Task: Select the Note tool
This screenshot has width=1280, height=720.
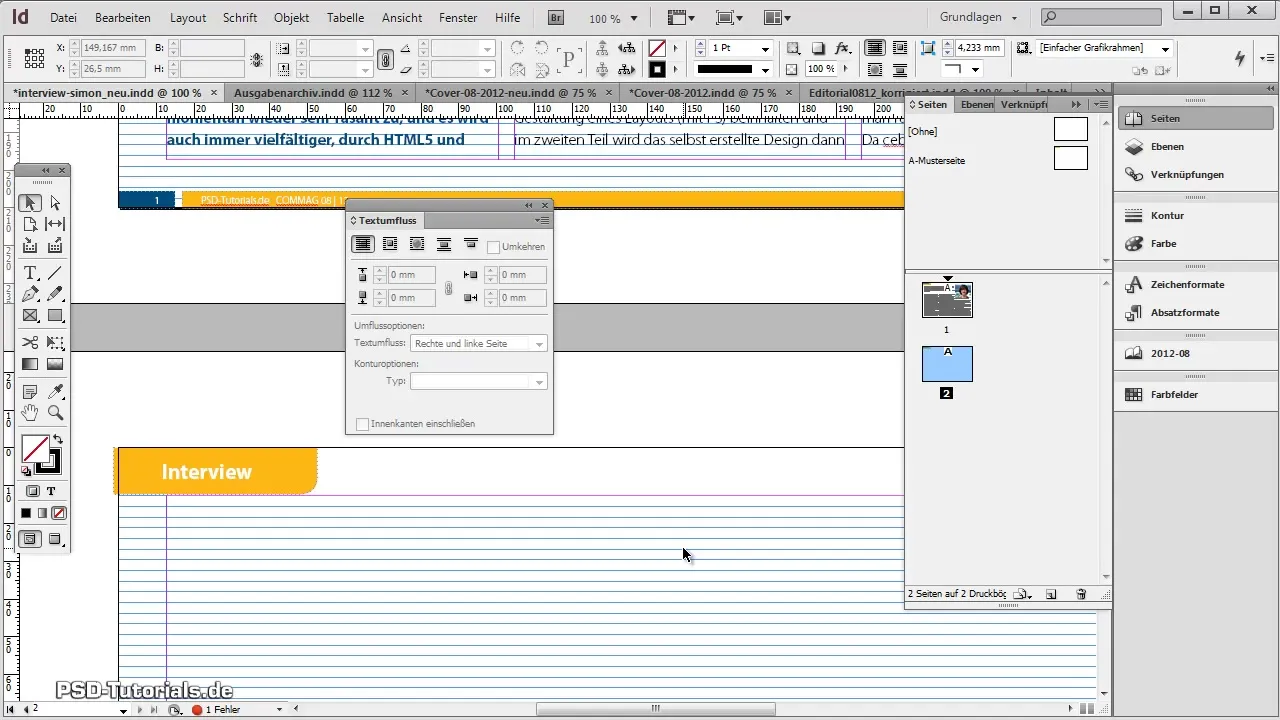Action: tap(30, 391)
